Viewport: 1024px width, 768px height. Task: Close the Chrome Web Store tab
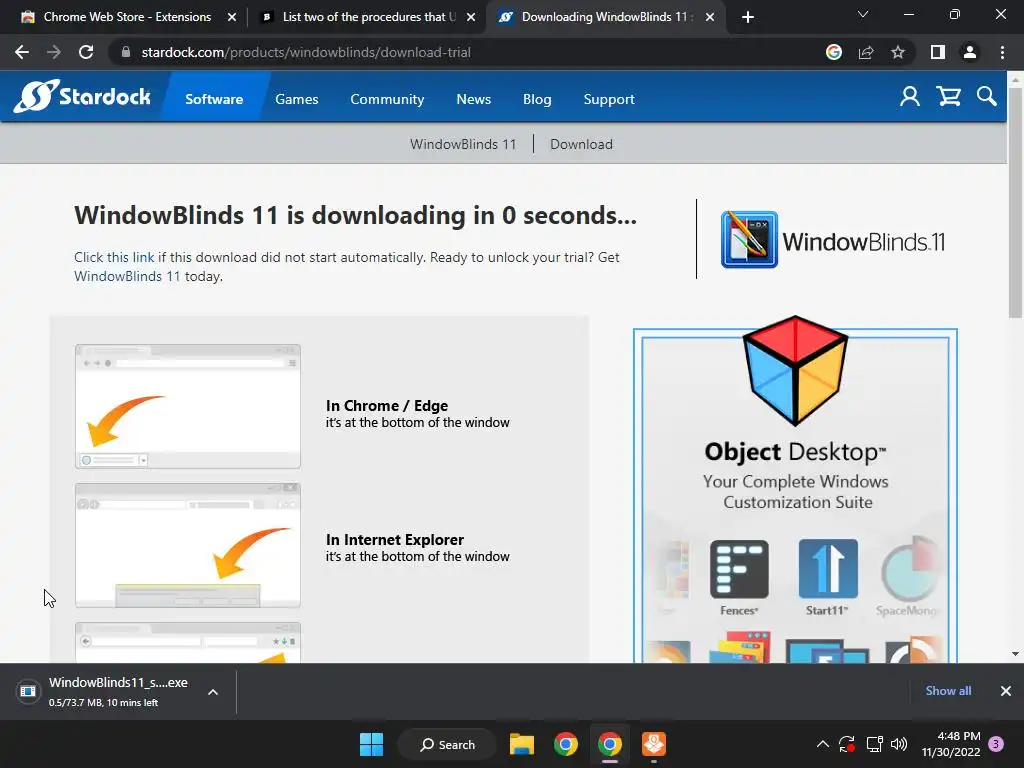tap(231, 17)
